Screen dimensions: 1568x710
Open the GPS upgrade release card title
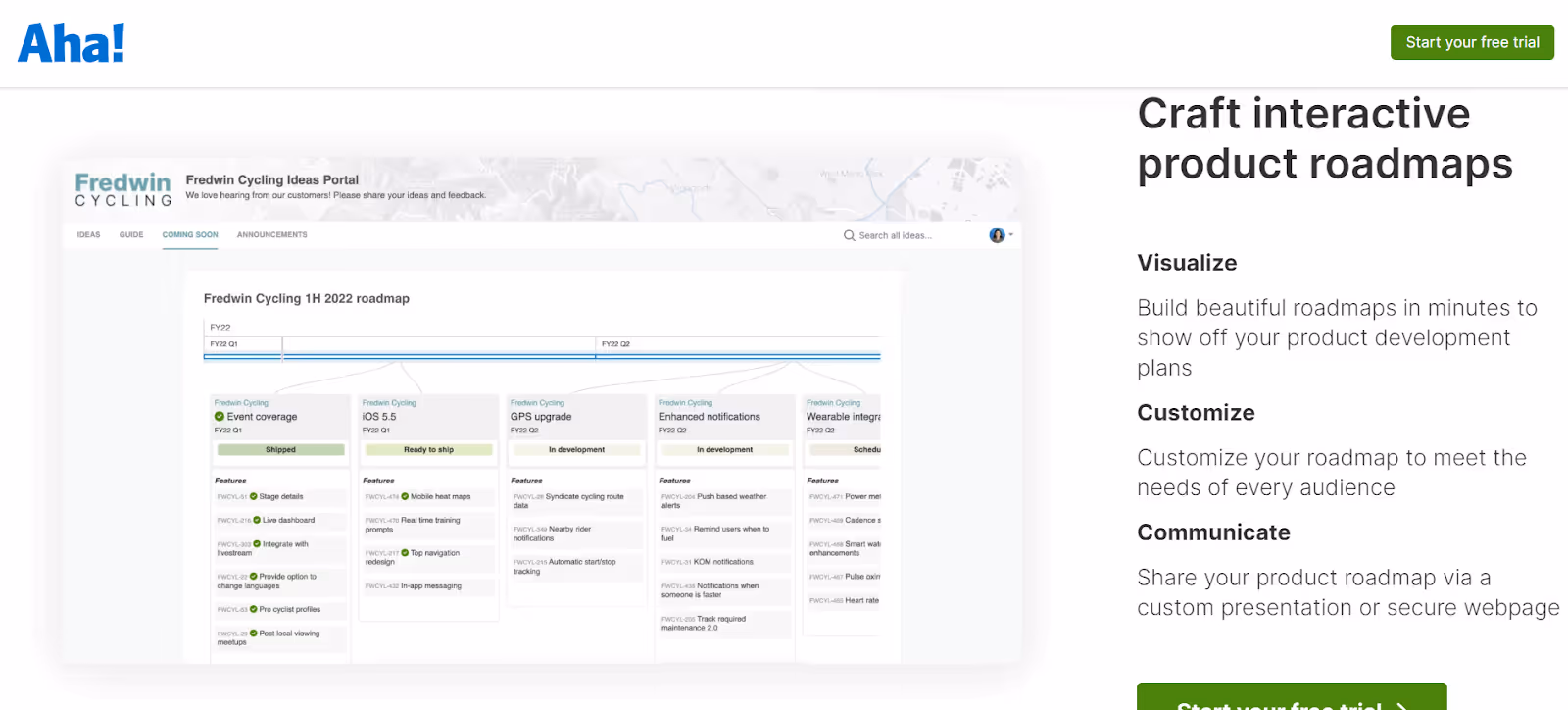[541, 417]
